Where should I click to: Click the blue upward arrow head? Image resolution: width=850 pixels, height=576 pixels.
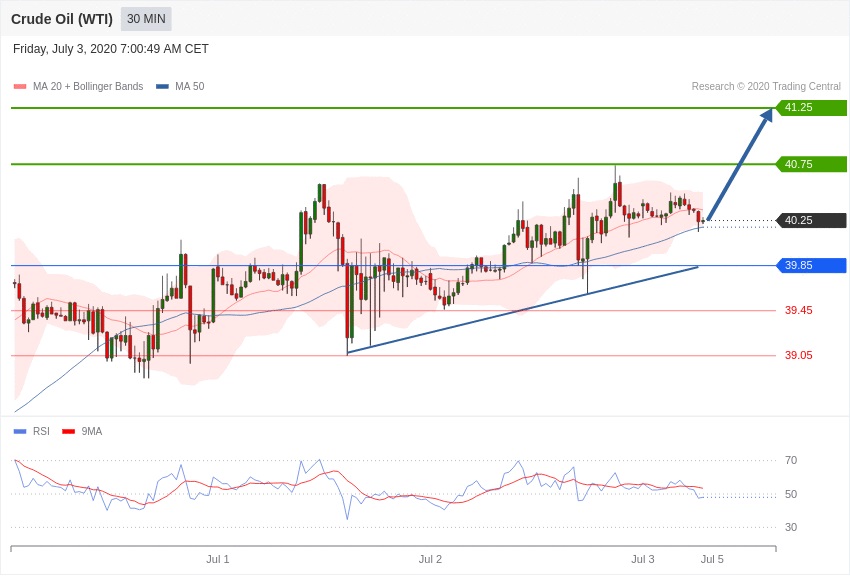(x=766, y=115)
